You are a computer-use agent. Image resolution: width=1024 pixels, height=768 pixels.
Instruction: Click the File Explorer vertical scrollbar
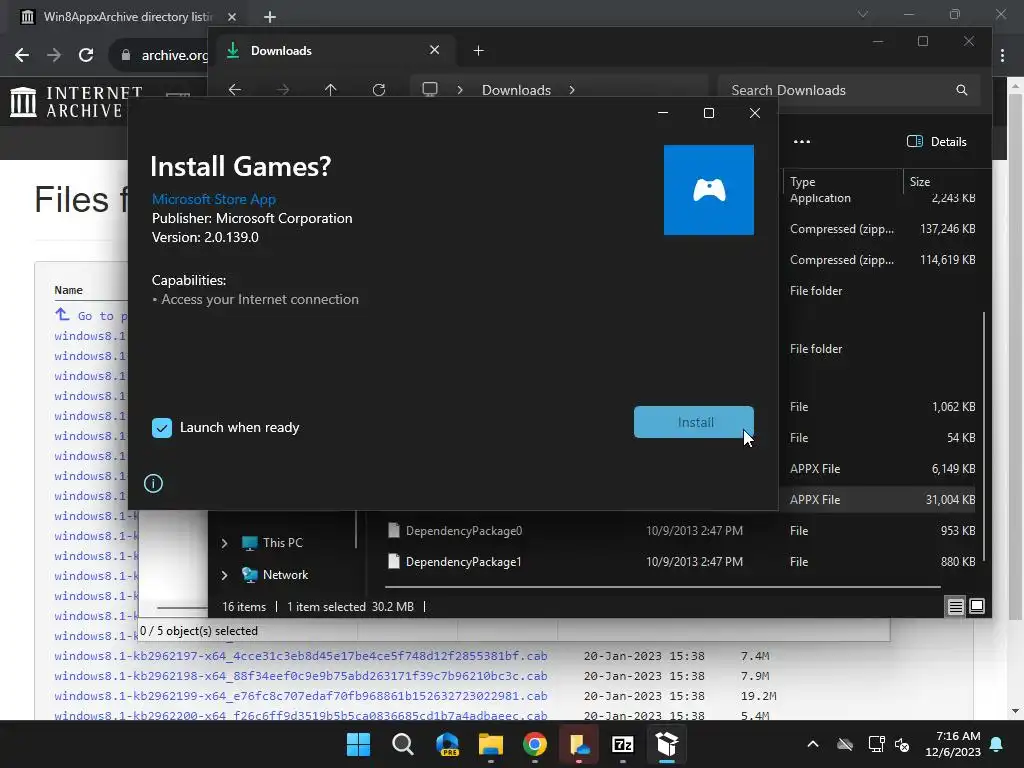[x=984, y=438]
